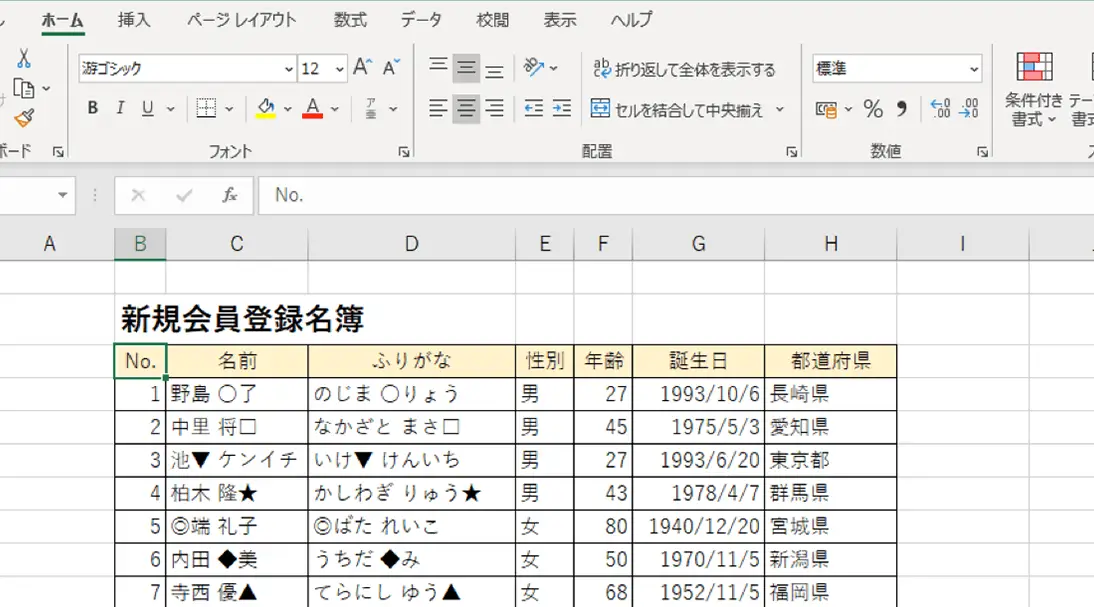This screenshot has width=1094, height=607.
Task: Apply percent style
Action: click(873, 109)
